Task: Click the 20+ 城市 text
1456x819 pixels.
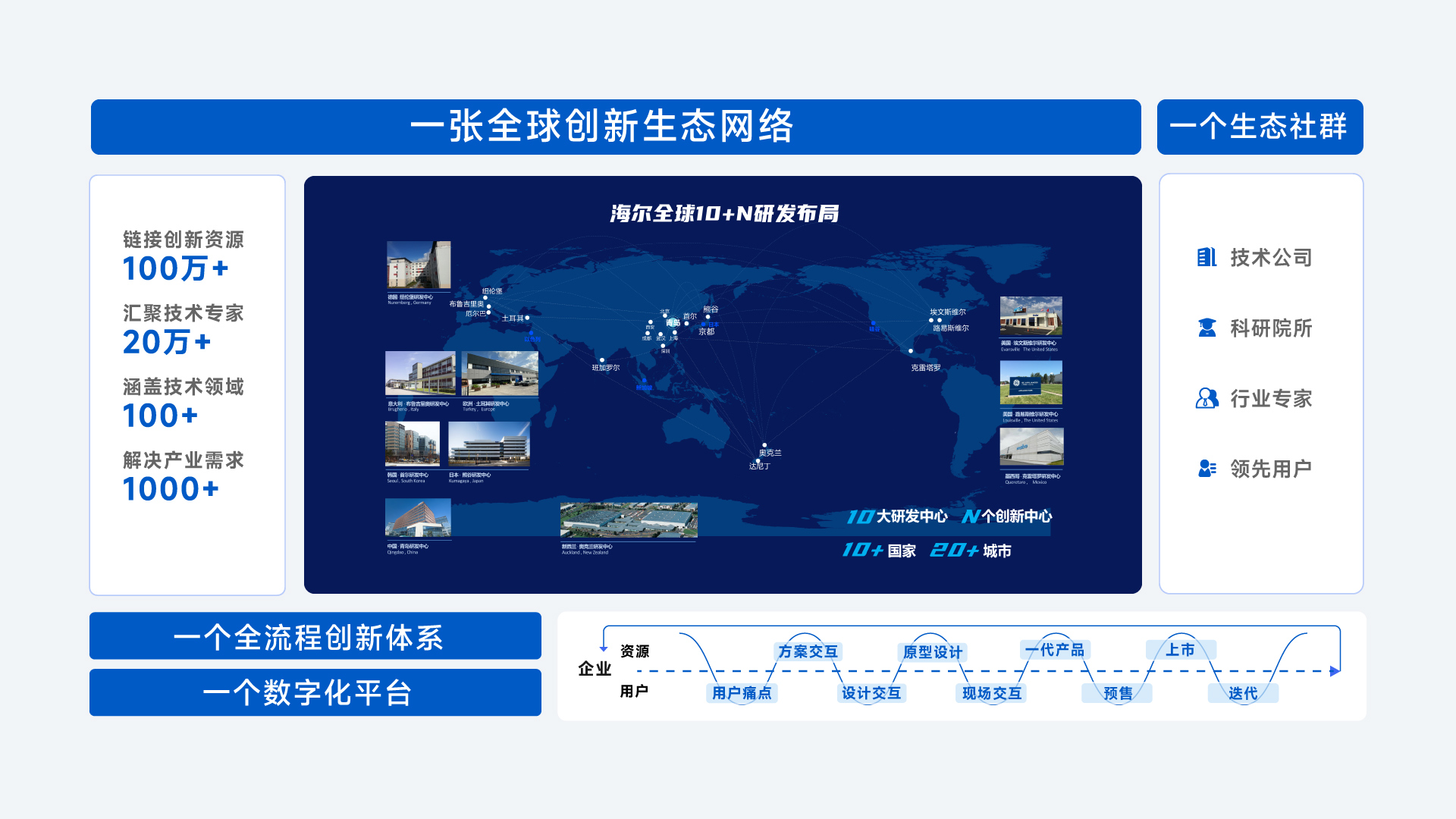Action: pos(971,551)
